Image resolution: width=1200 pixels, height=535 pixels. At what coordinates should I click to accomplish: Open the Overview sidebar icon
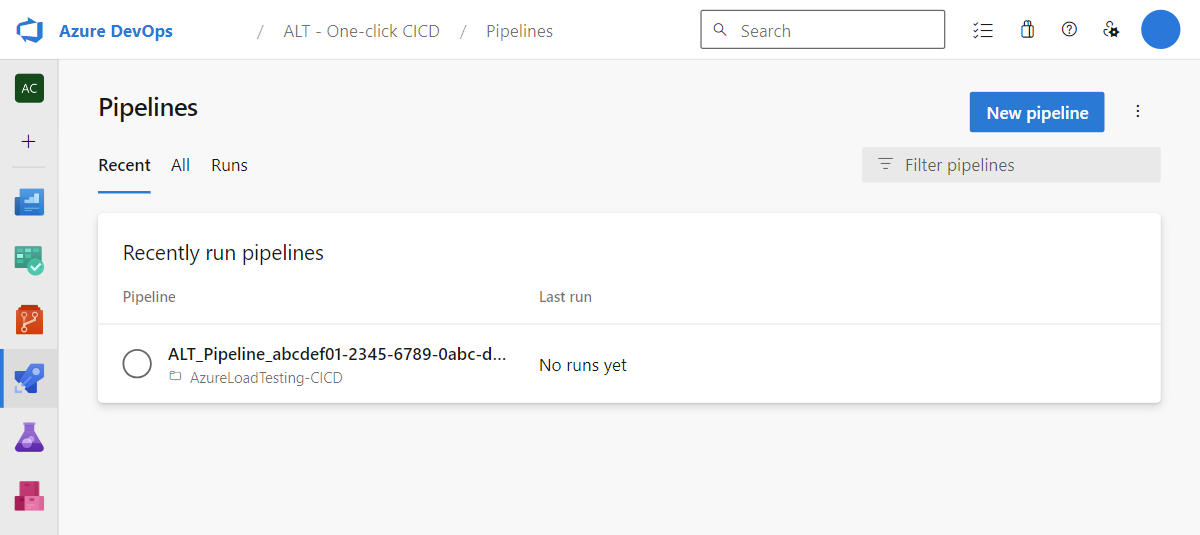point(29,203)
